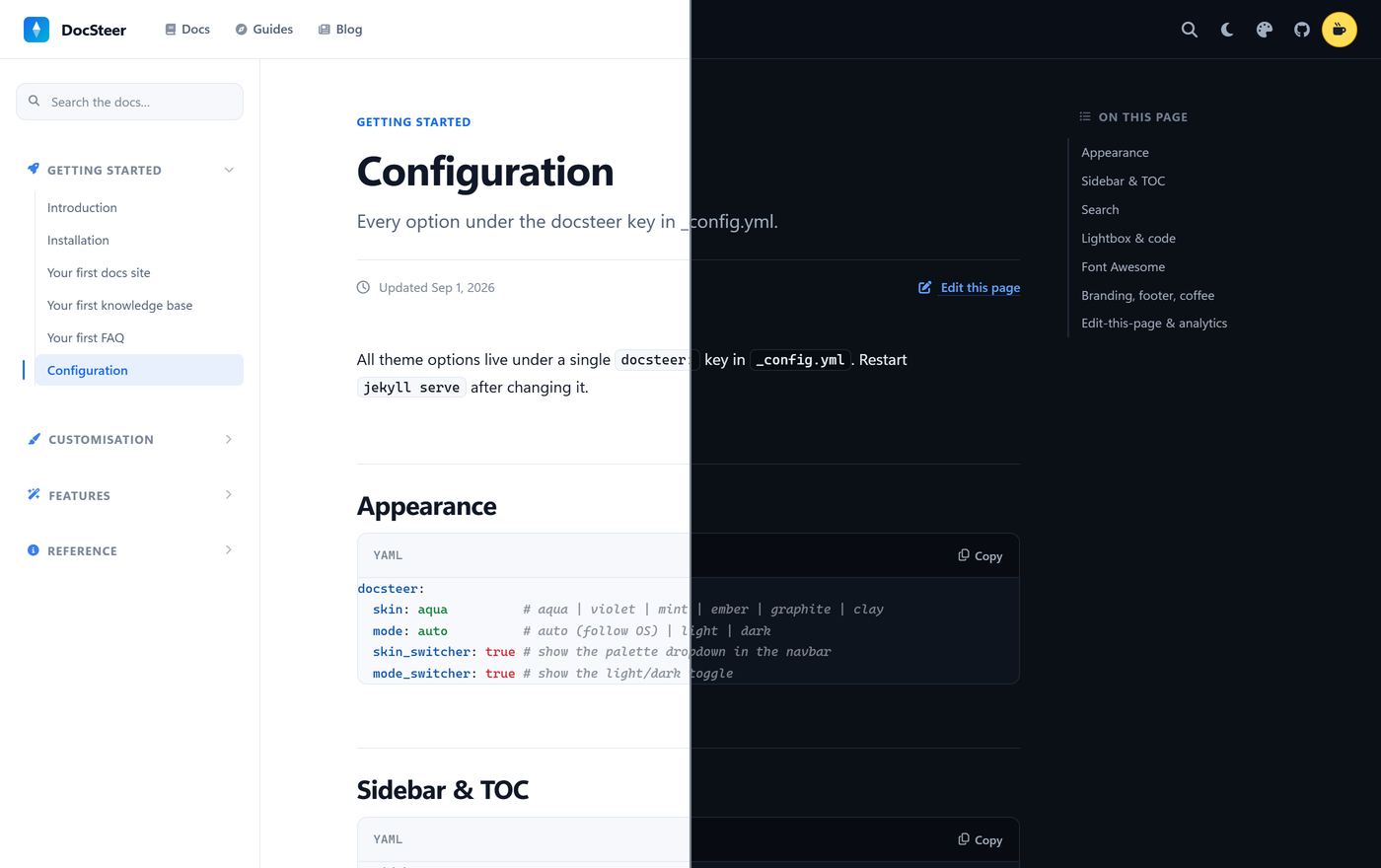This screenshot has width=1381, height=868.
Task: Toggle dark mode with the moon icon
Action: [x=1227, y=30]
